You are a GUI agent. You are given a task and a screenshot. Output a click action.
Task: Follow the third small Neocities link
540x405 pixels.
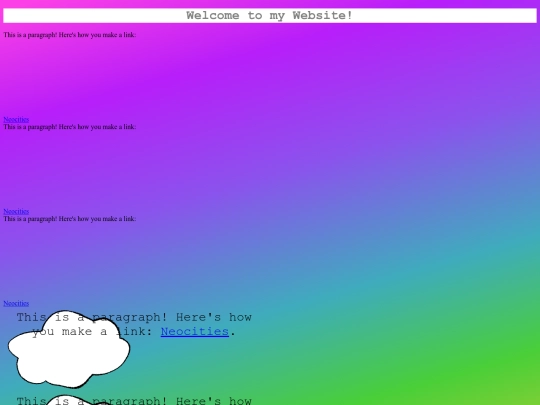point(16,303)
